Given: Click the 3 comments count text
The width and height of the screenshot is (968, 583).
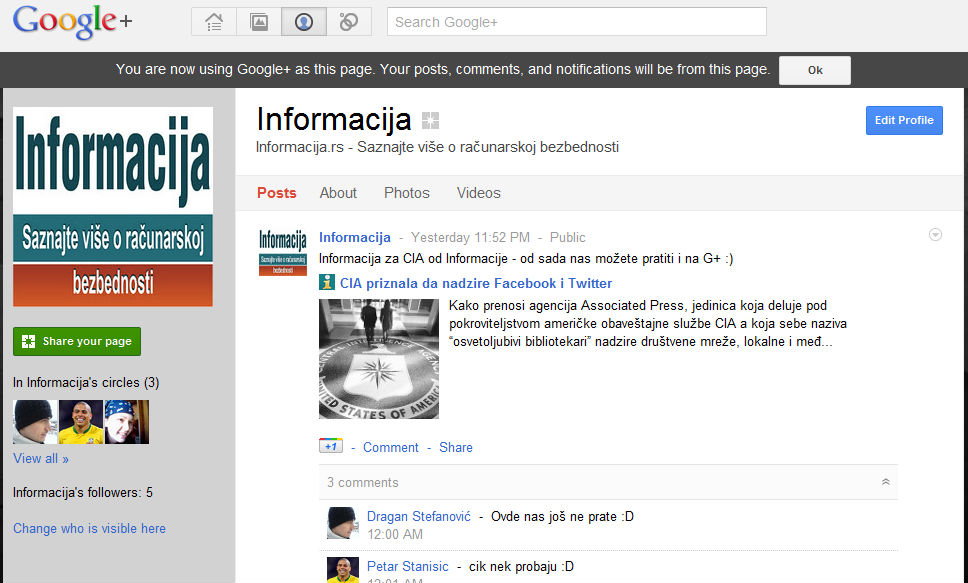Looking at the screenshot, I should tap(363, 482).
